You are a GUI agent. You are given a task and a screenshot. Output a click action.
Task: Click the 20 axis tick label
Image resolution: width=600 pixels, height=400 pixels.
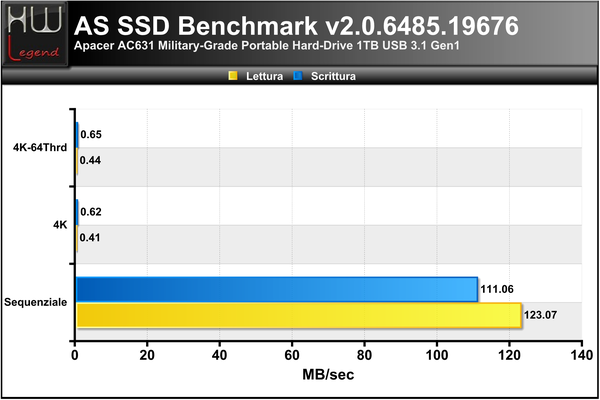(x=147, y=355)
